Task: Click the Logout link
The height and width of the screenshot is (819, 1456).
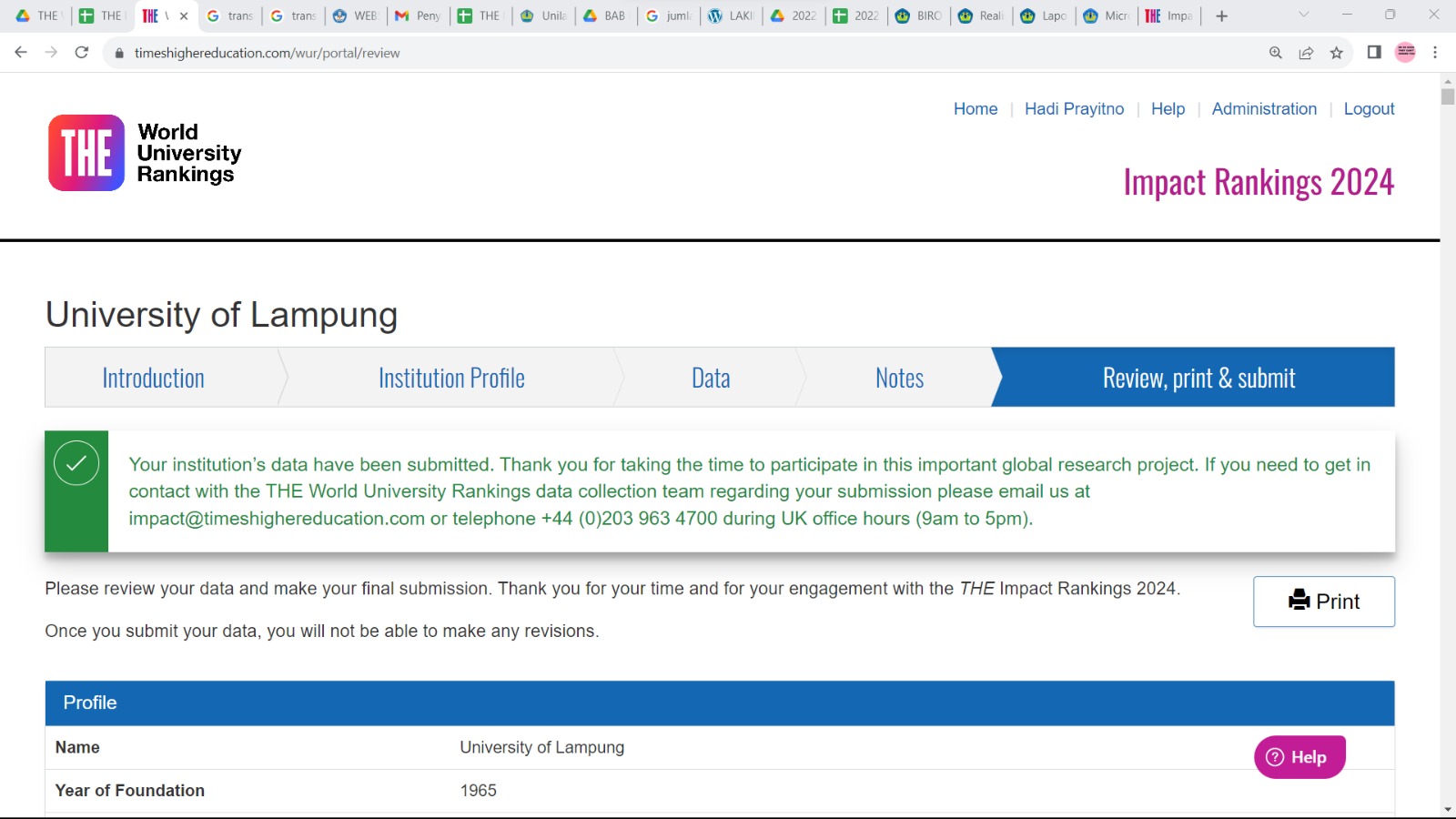Action: pos(1369,109)
